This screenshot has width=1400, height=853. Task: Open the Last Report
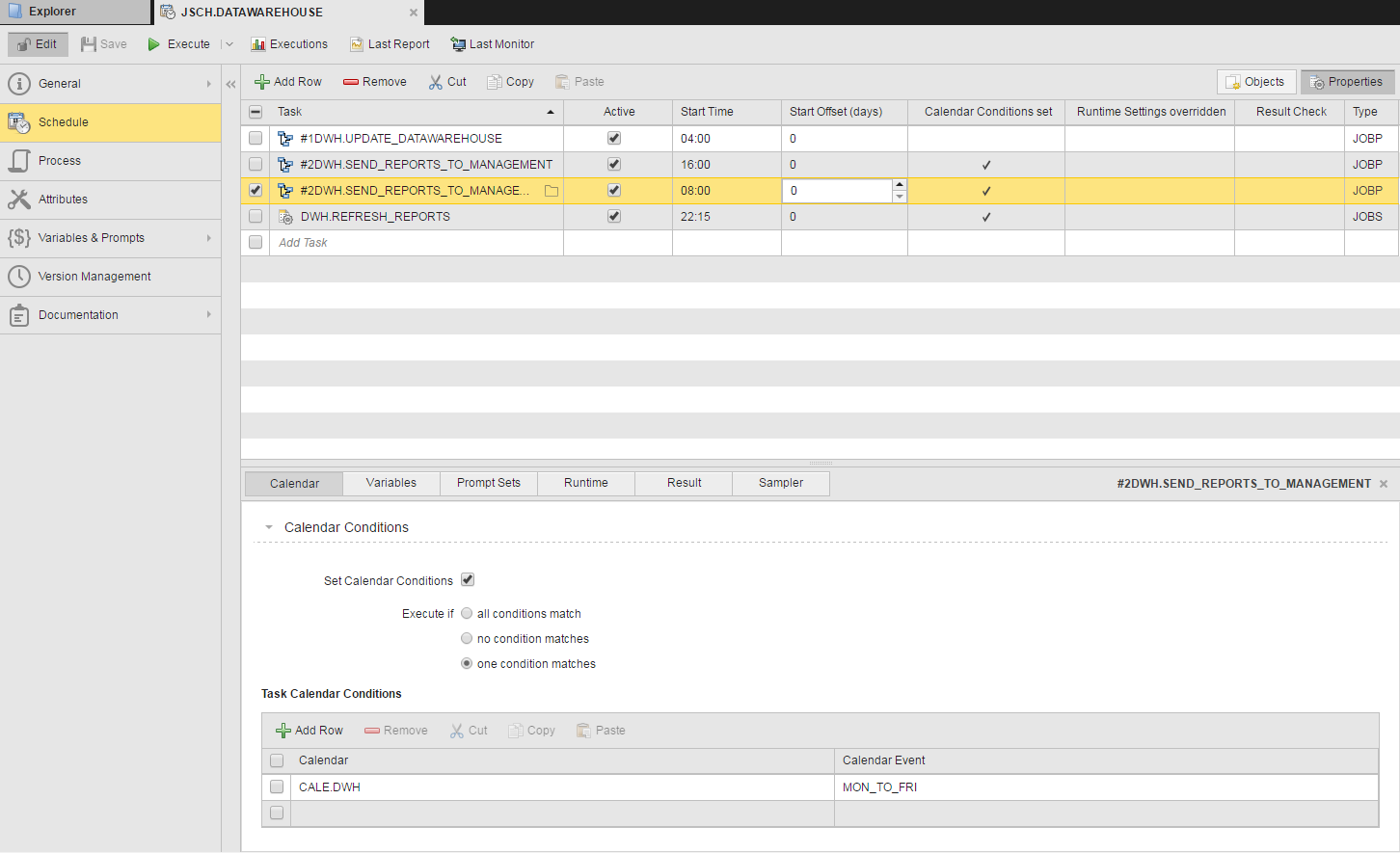390,44
